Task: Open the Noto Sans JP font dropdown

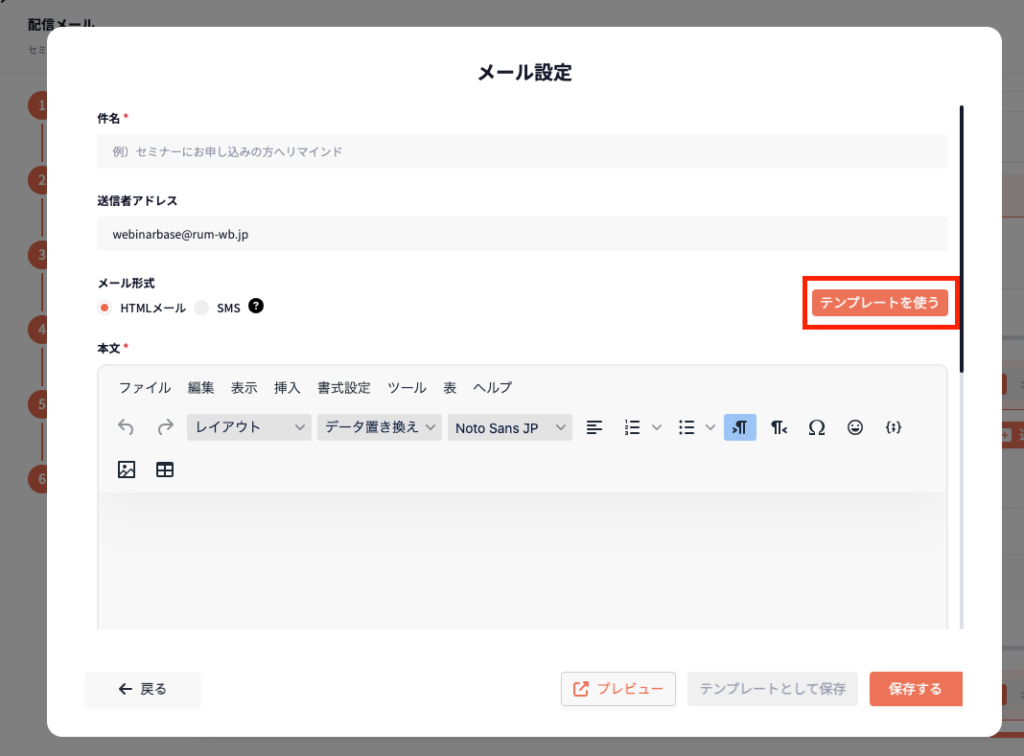Action: pyautogui.click(x=510, y=427)
